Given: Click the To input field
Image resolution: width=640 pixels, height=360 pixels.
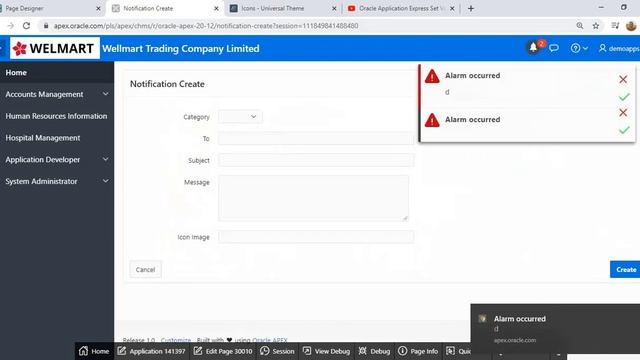Looking at the screenshot, I should [316, 139].
